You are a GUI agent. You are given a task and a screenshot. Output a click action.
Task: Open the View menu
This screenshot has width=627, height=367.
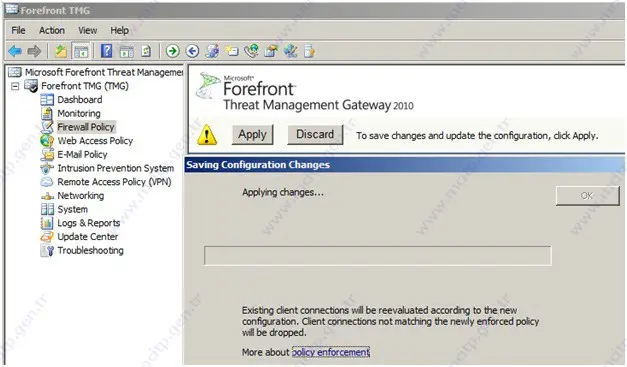tap(88, 30)
